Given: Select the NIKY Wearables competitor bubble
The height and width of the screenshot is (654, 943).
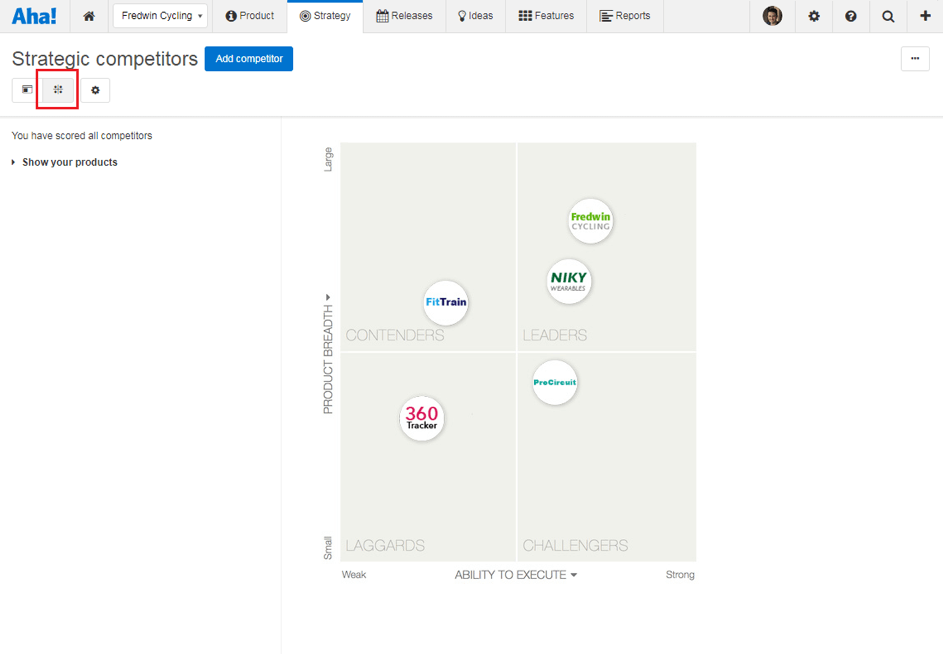Looking at the screenshot, I should (x=569, y=281).
